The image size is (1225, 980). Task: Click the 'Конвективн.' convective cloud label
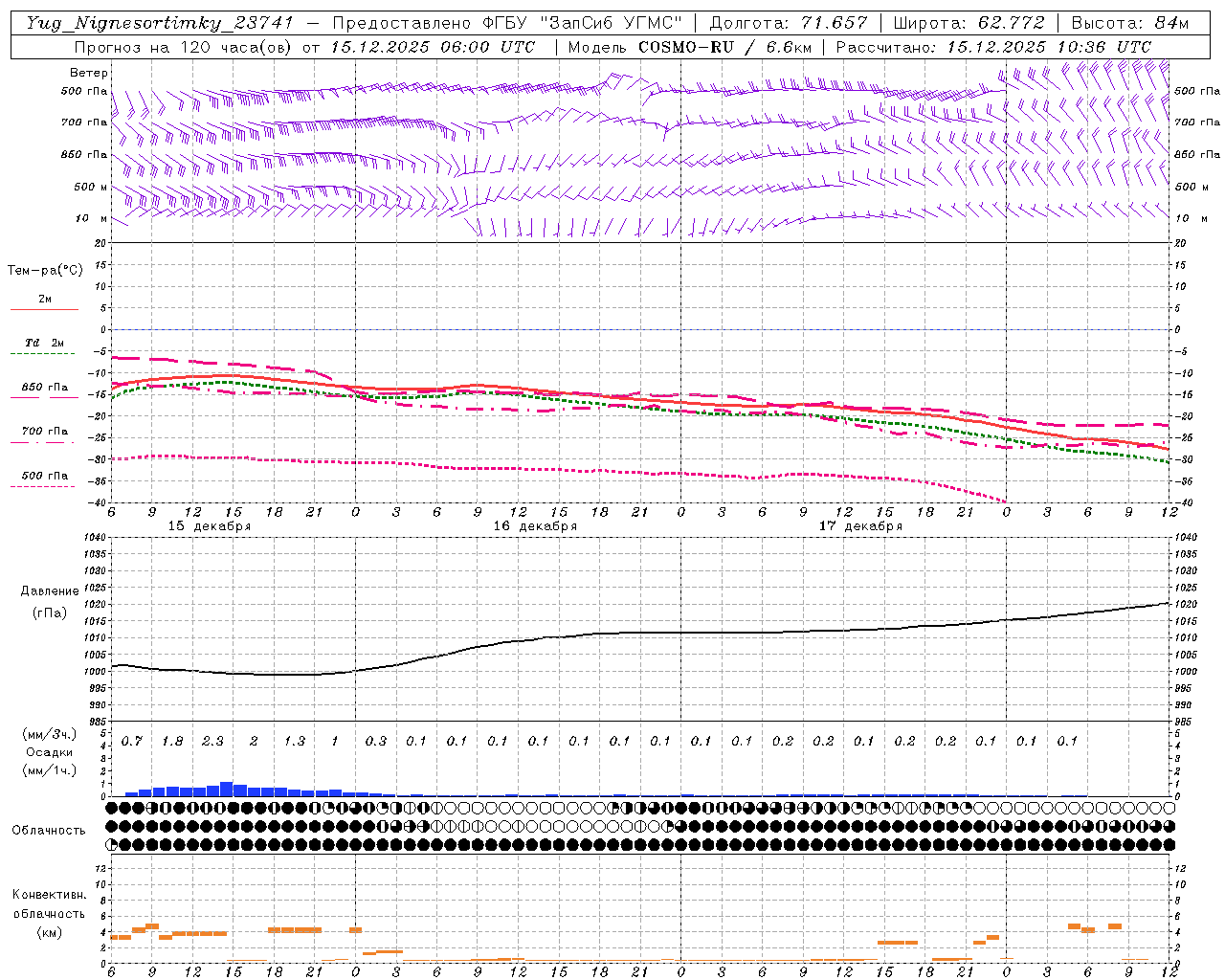(x=49, y=895)
